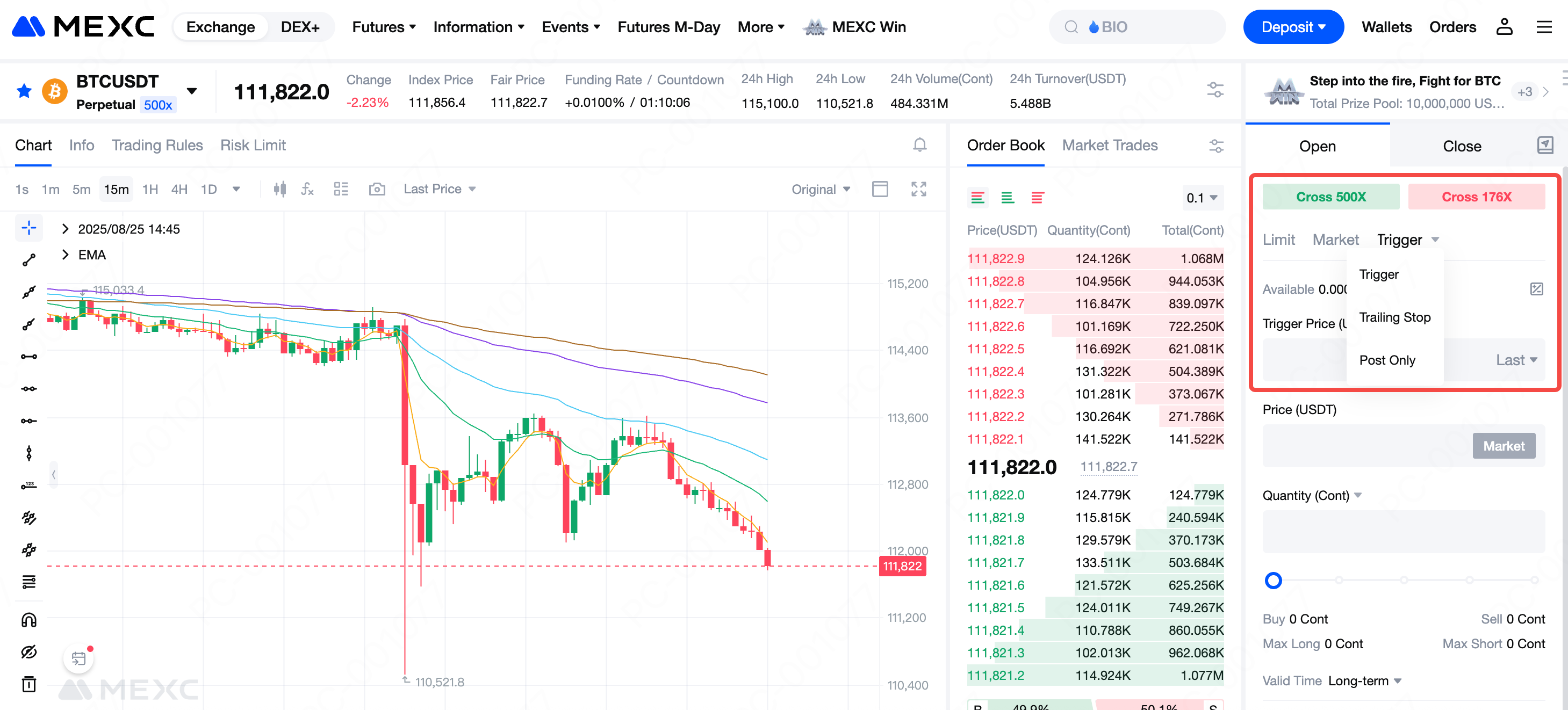
Task: Click the price alert bell icon
Action: (x=920, y=145)
